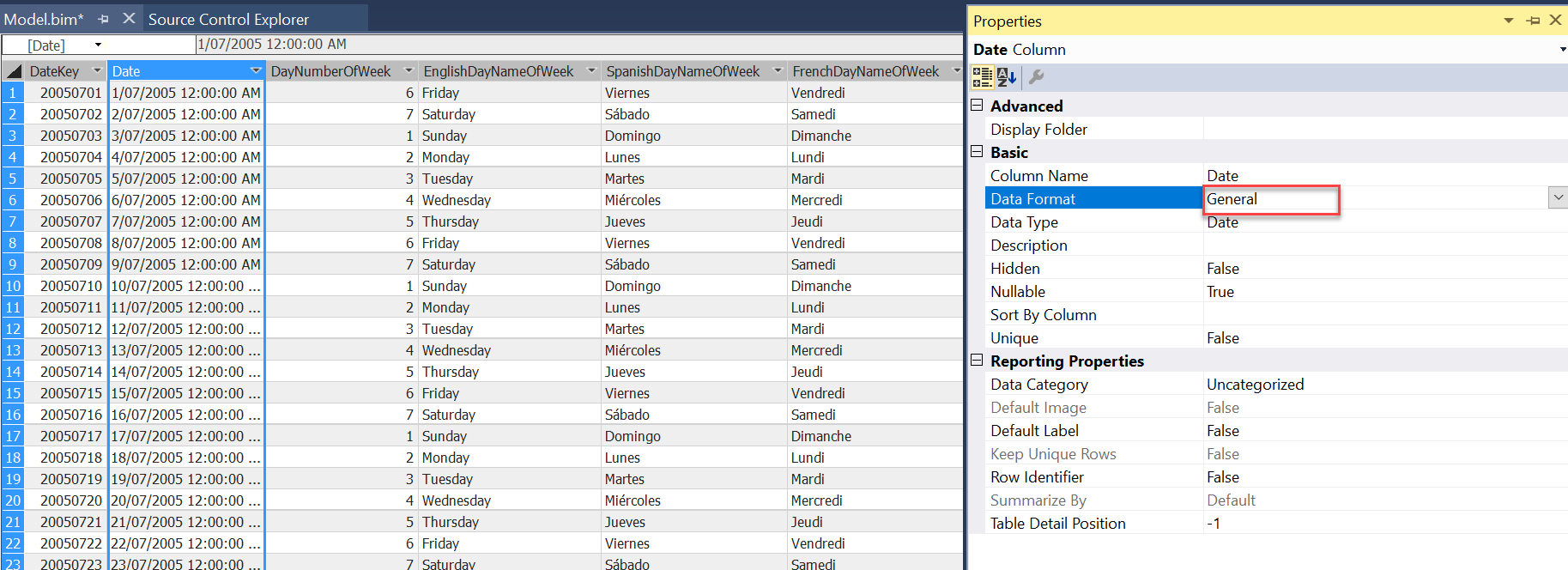Click the Column Name value Date
Screen dimensions: 1568x570
point(1222,175)
